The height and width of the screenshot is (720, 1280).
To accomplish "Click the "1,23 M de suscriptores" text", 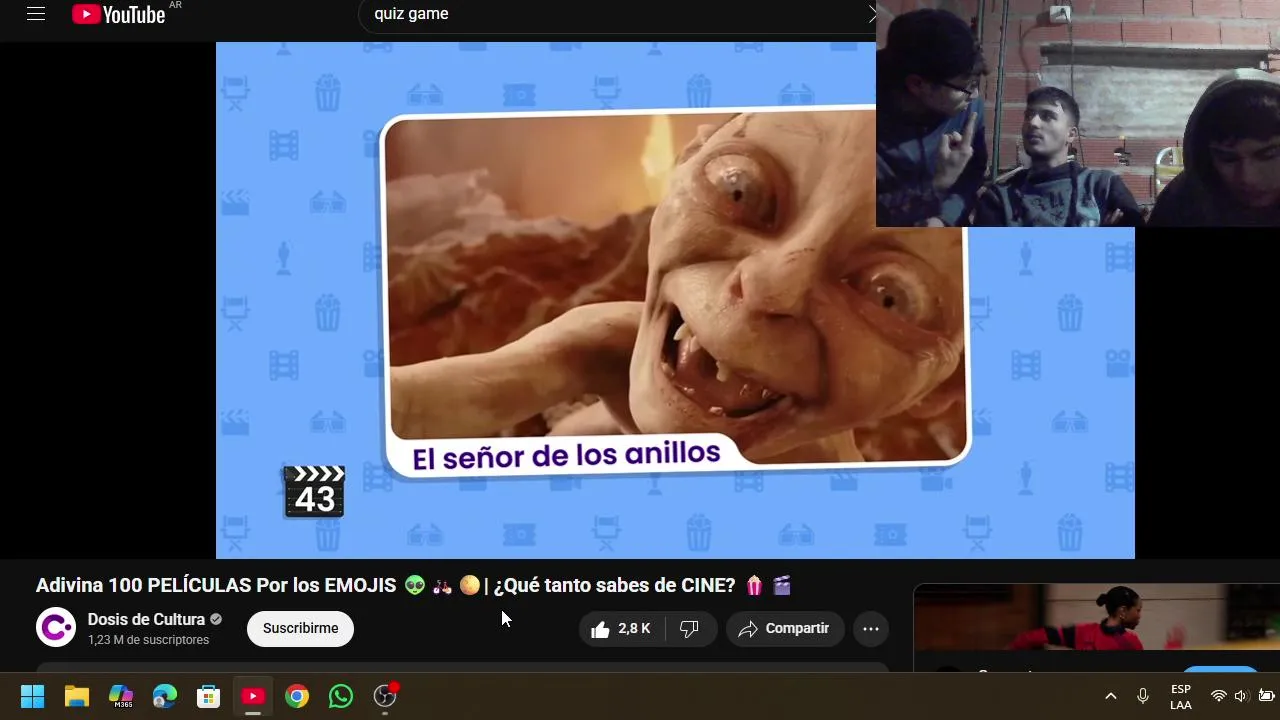I will pos(148,640).
